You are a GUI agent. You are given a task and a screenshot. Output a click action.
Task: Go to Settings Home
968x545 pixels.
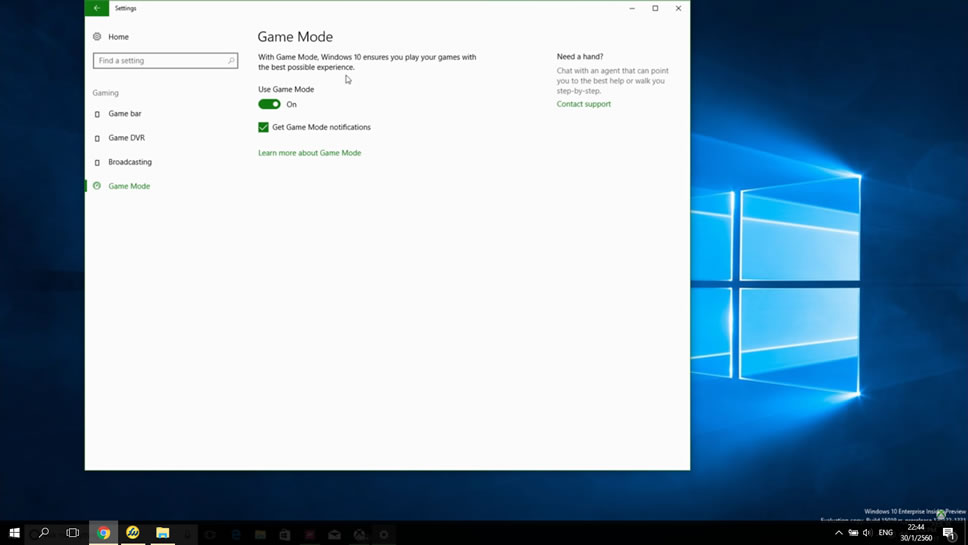coord(118,37)
